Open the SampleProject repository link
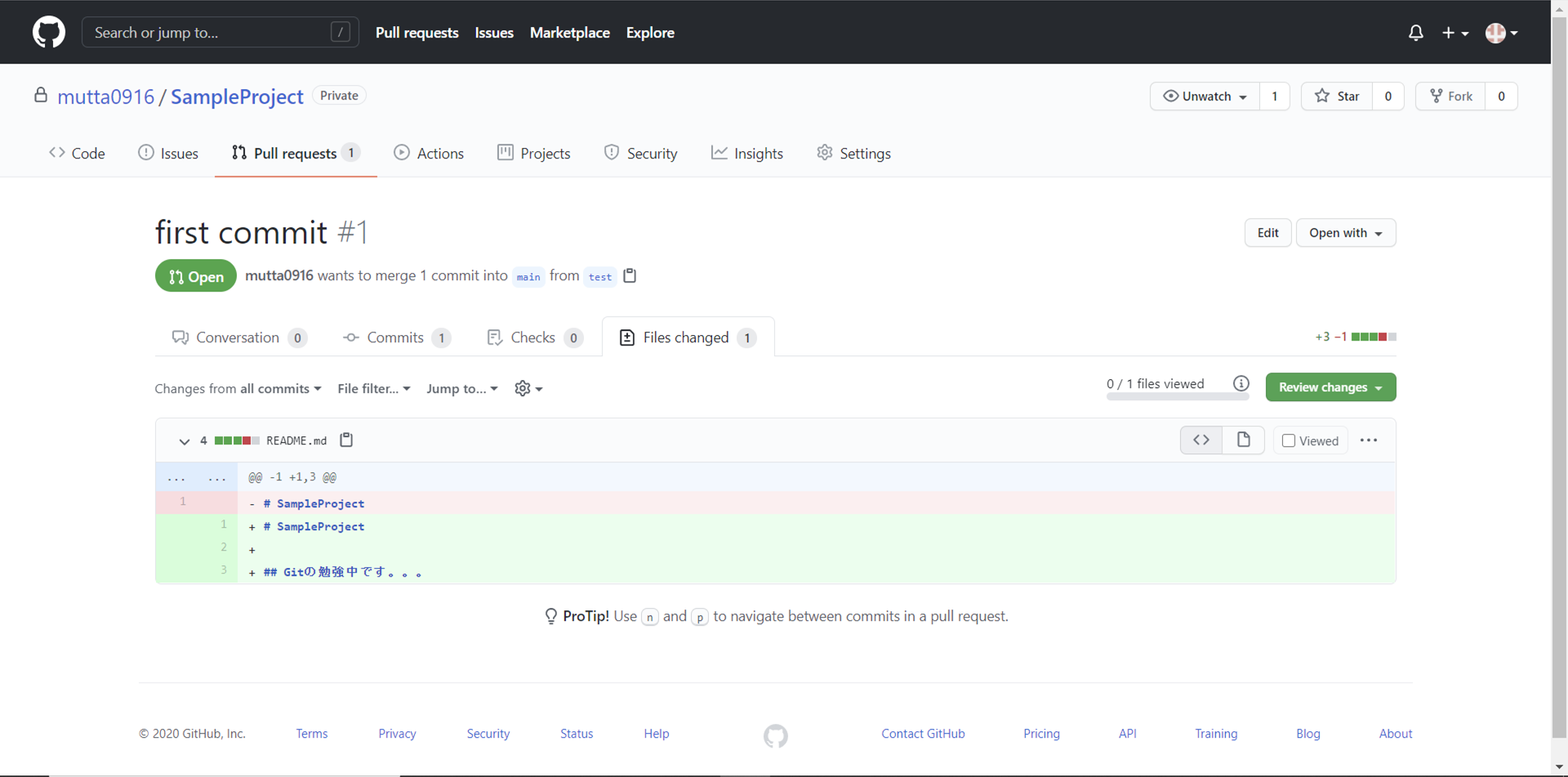1568x777 pixels. tap(237, 96)
